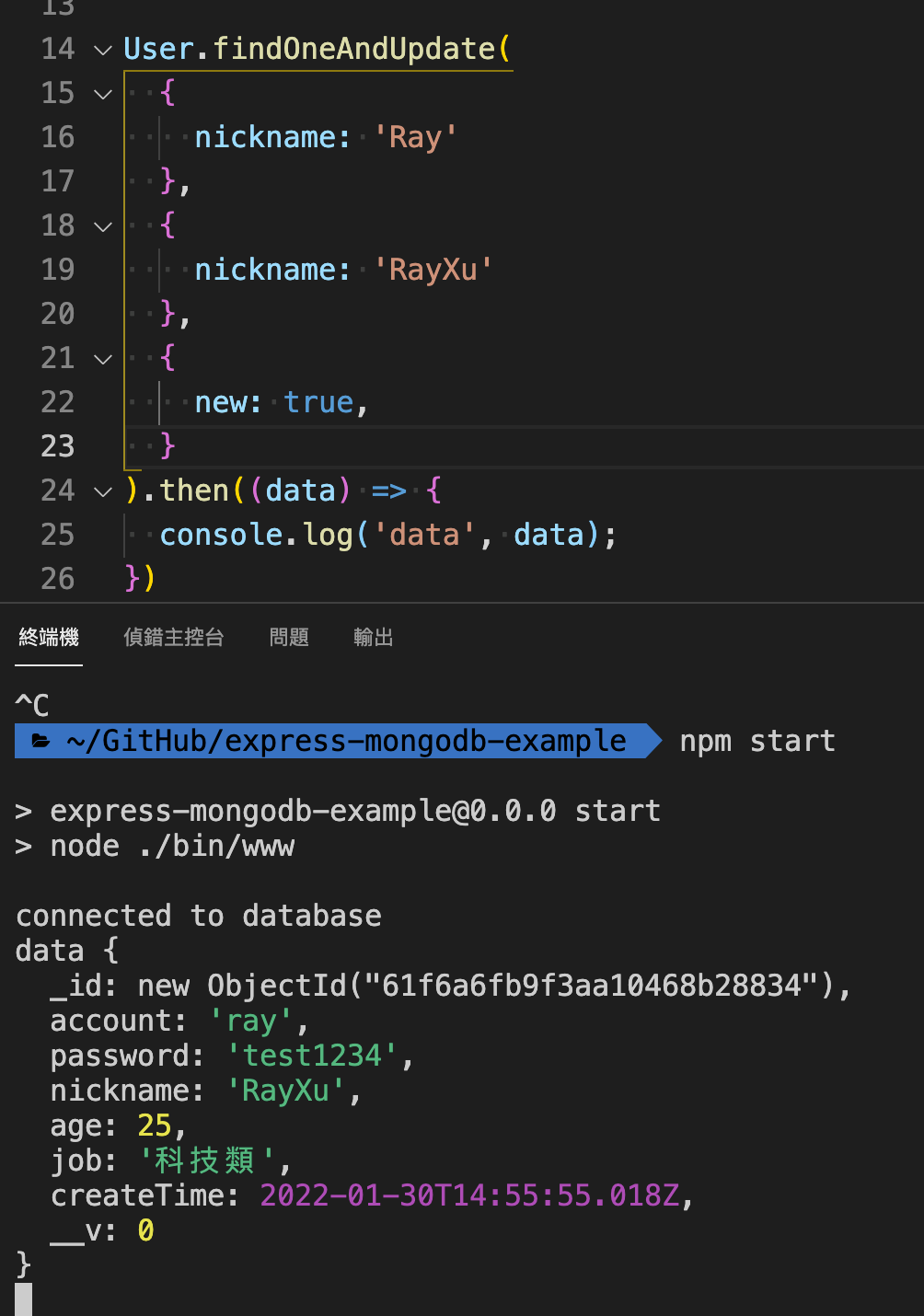Select the 輸出 tab
This screenshot has width=924, height=1316.
[373, 637]
